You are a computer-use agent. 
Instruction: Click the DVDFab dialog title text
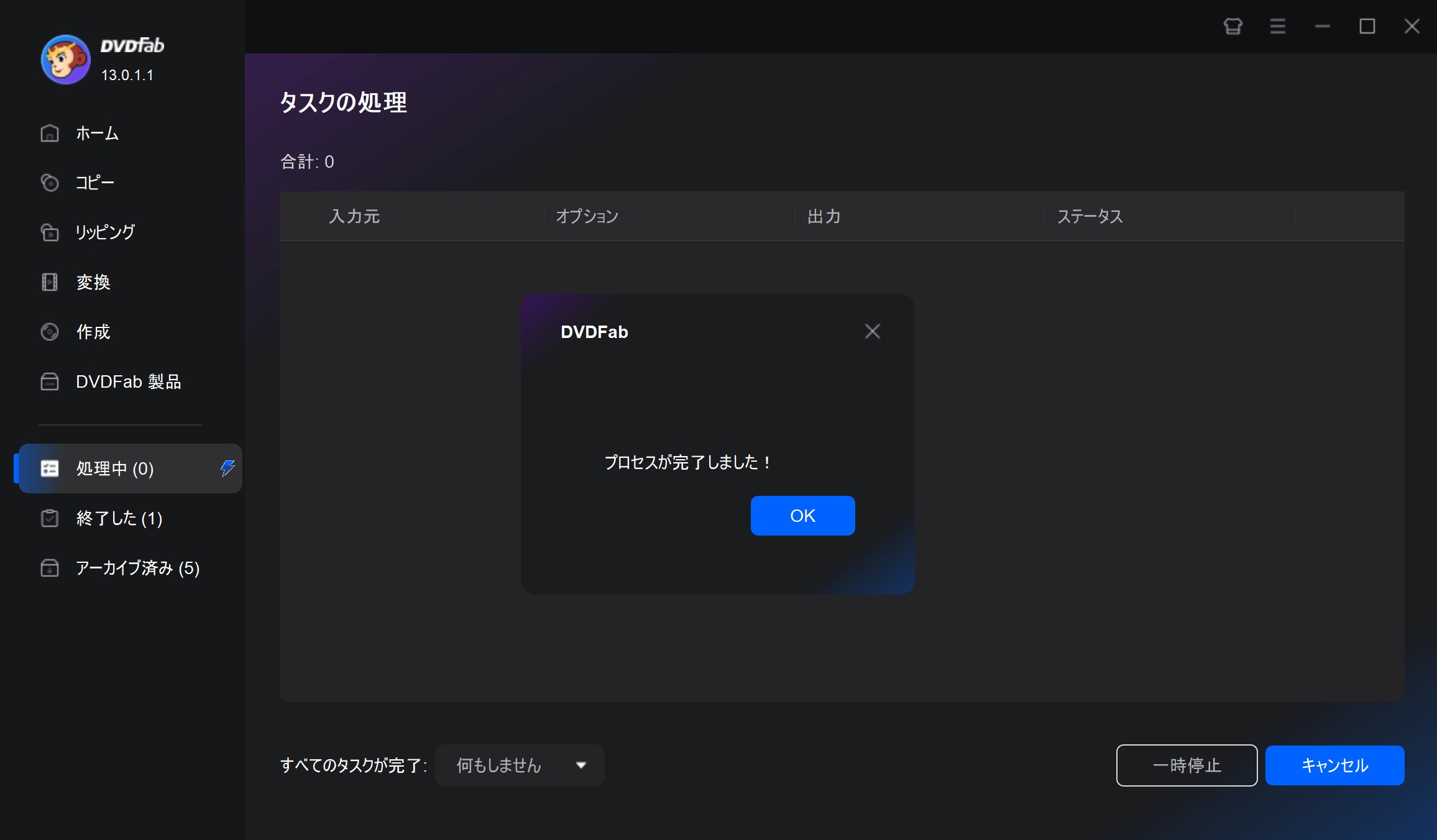click(594, 332)
